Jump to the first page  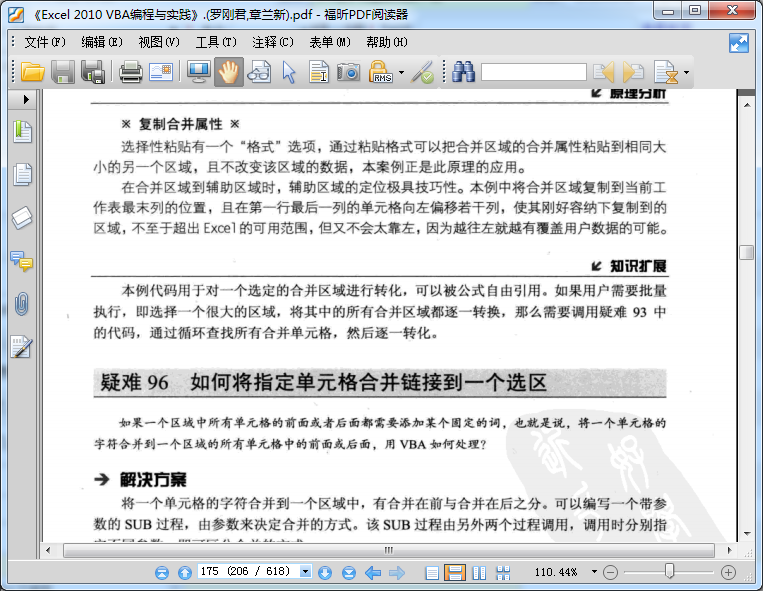162,573
